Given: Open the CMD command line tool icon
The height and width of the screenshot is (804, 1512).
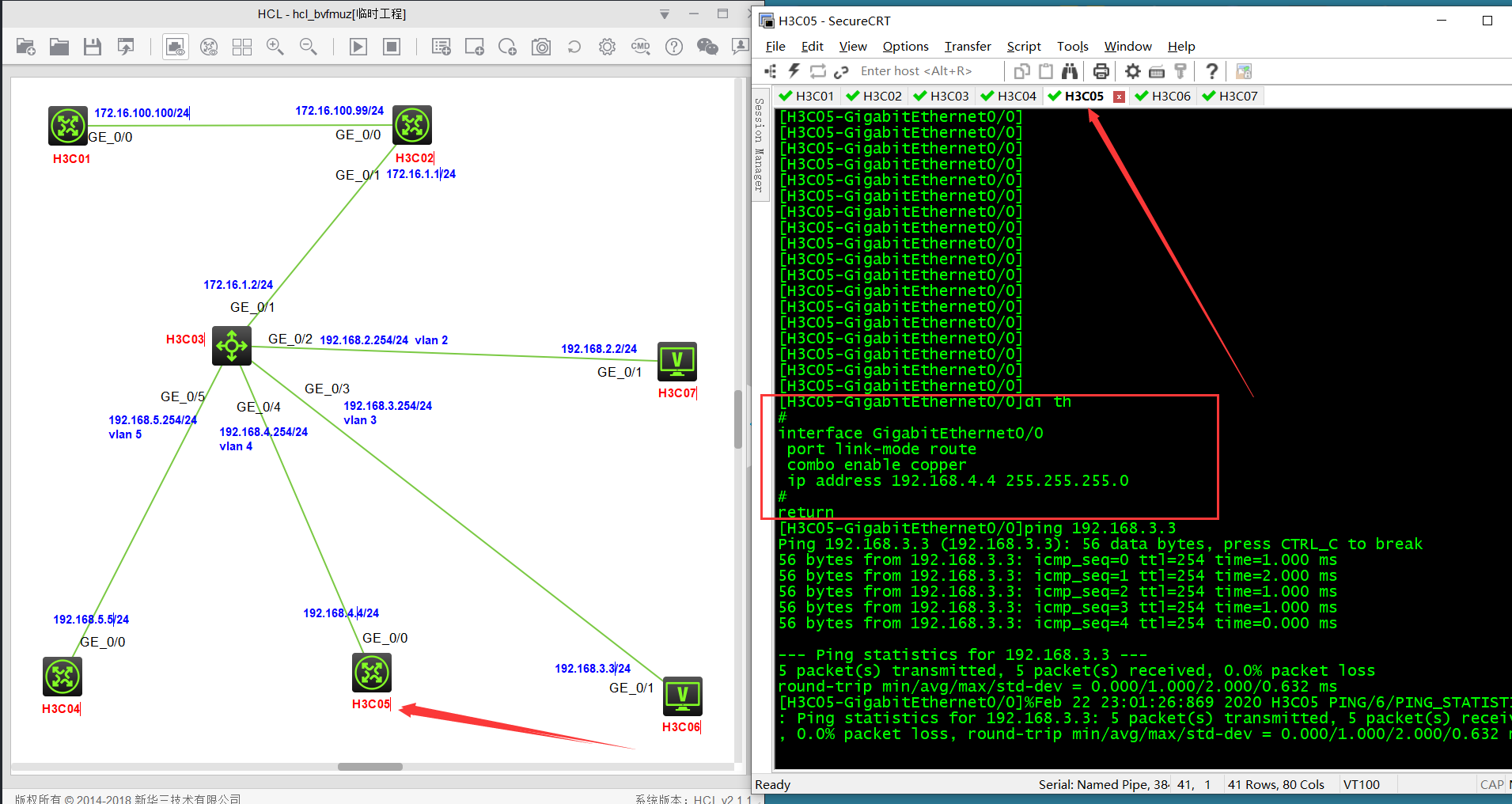Looking at the screenshot, I should pos(641,47).
